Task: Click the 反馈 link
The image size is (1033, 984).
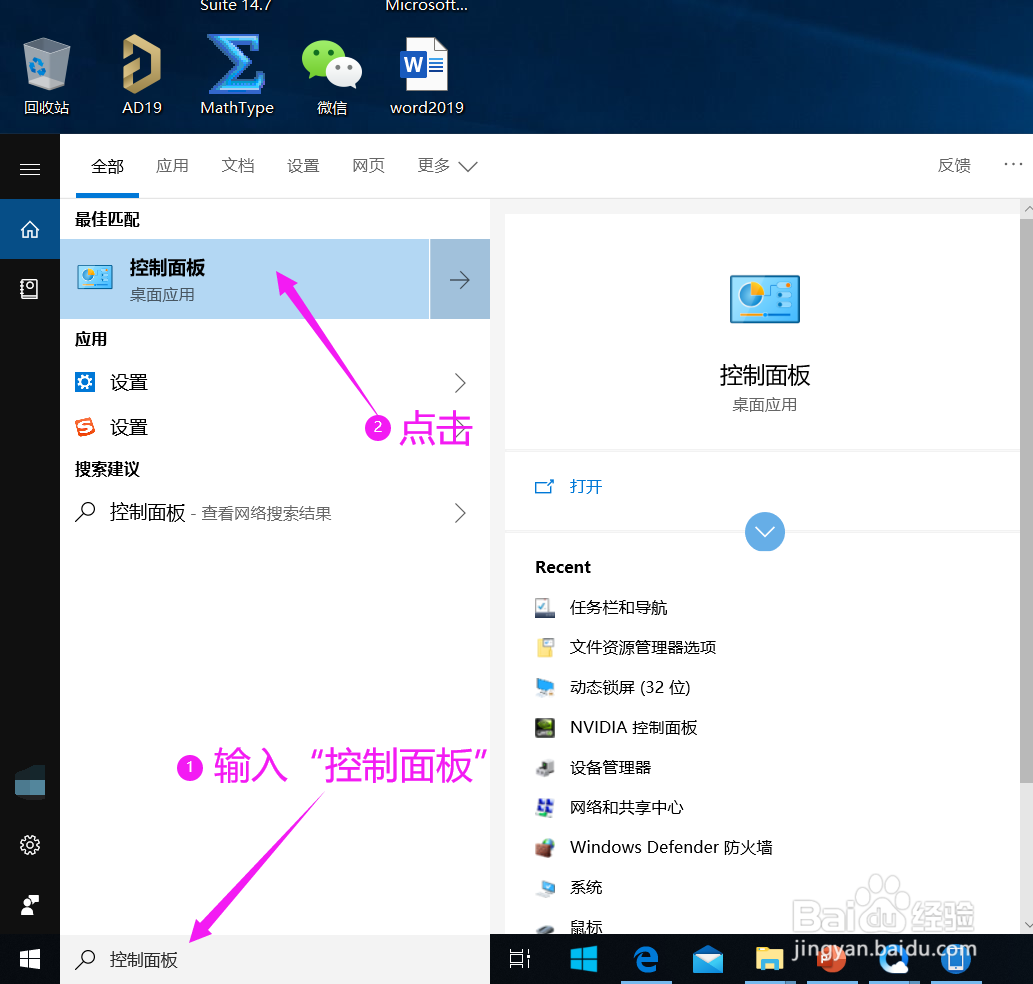Action: [953, 165]
